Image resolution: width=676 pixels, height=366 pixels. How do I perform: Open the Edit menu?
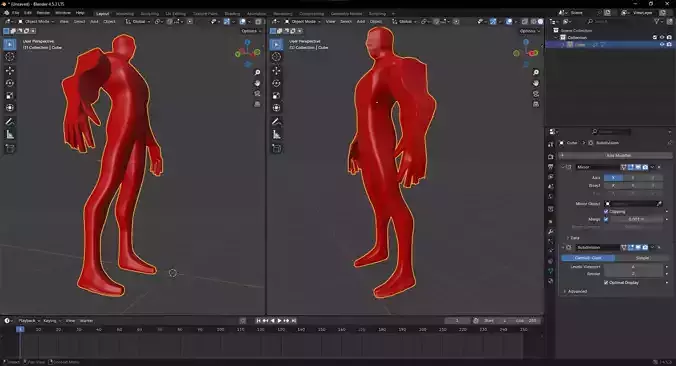tap(28, 13)
